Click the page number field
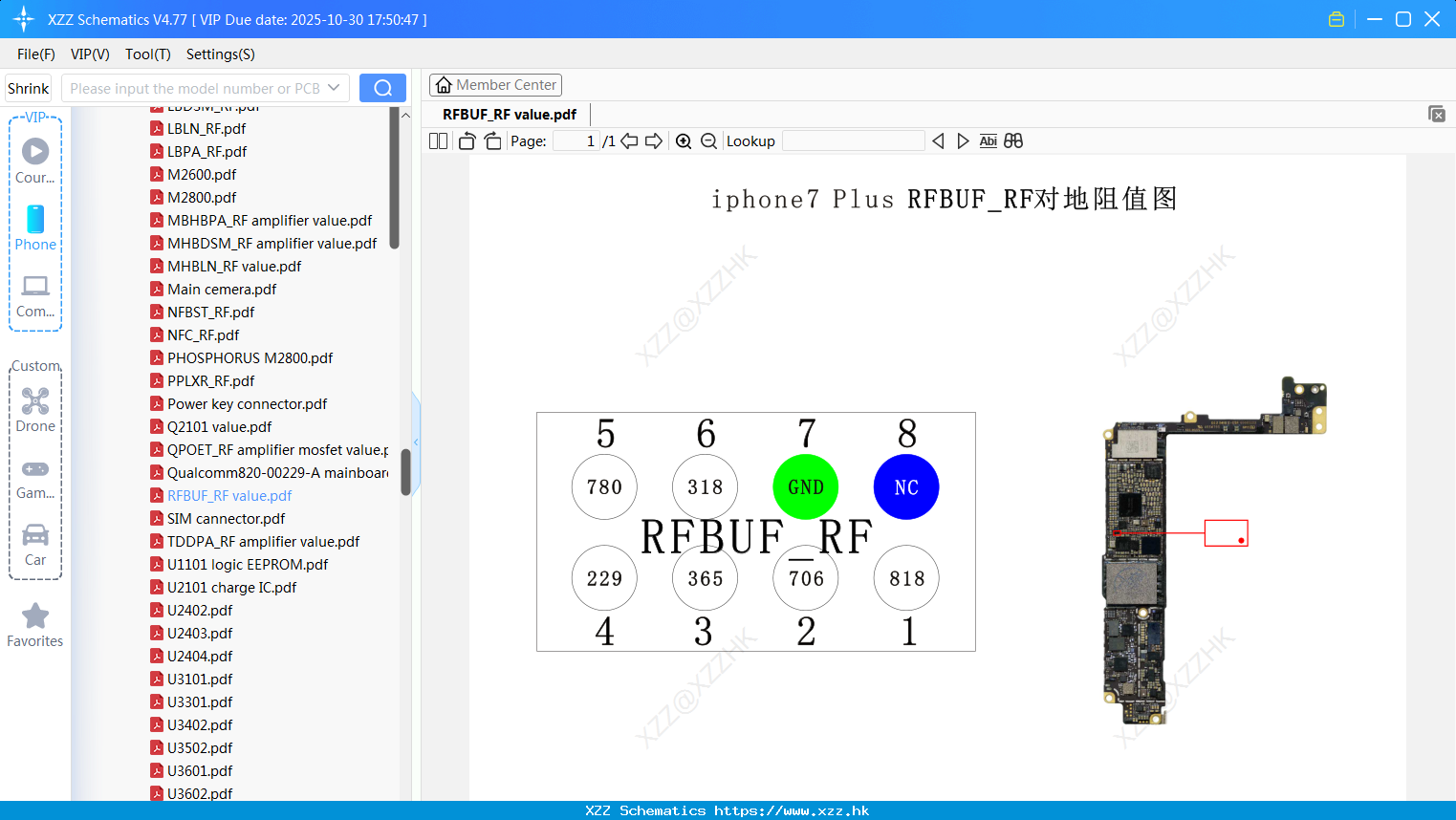1456x820 pixels. (576, 140)
